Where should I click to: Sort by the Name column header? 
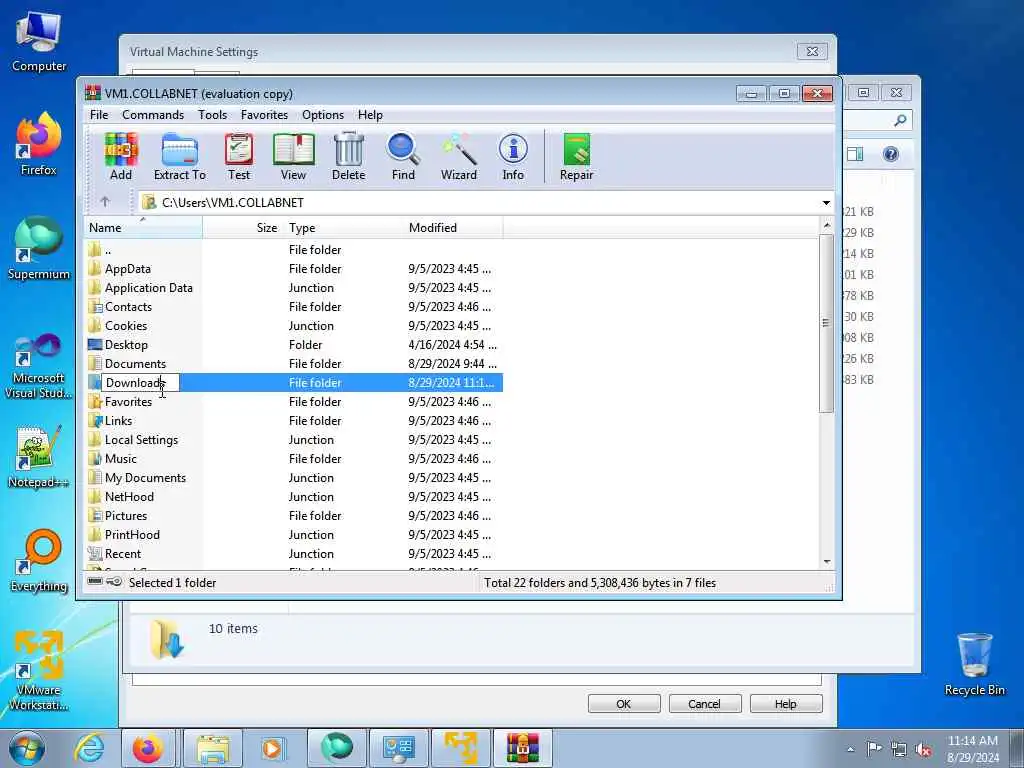(144, 228)
